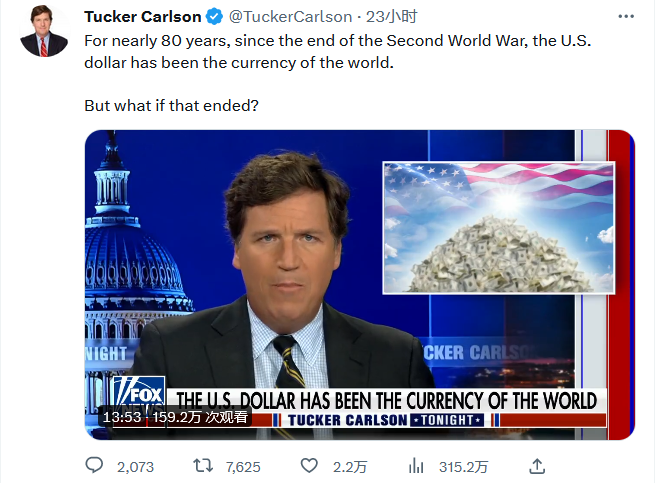Open tweet analytics bar chart icon
The width and height of the screenshot is (657, 483).
point(418,466)
